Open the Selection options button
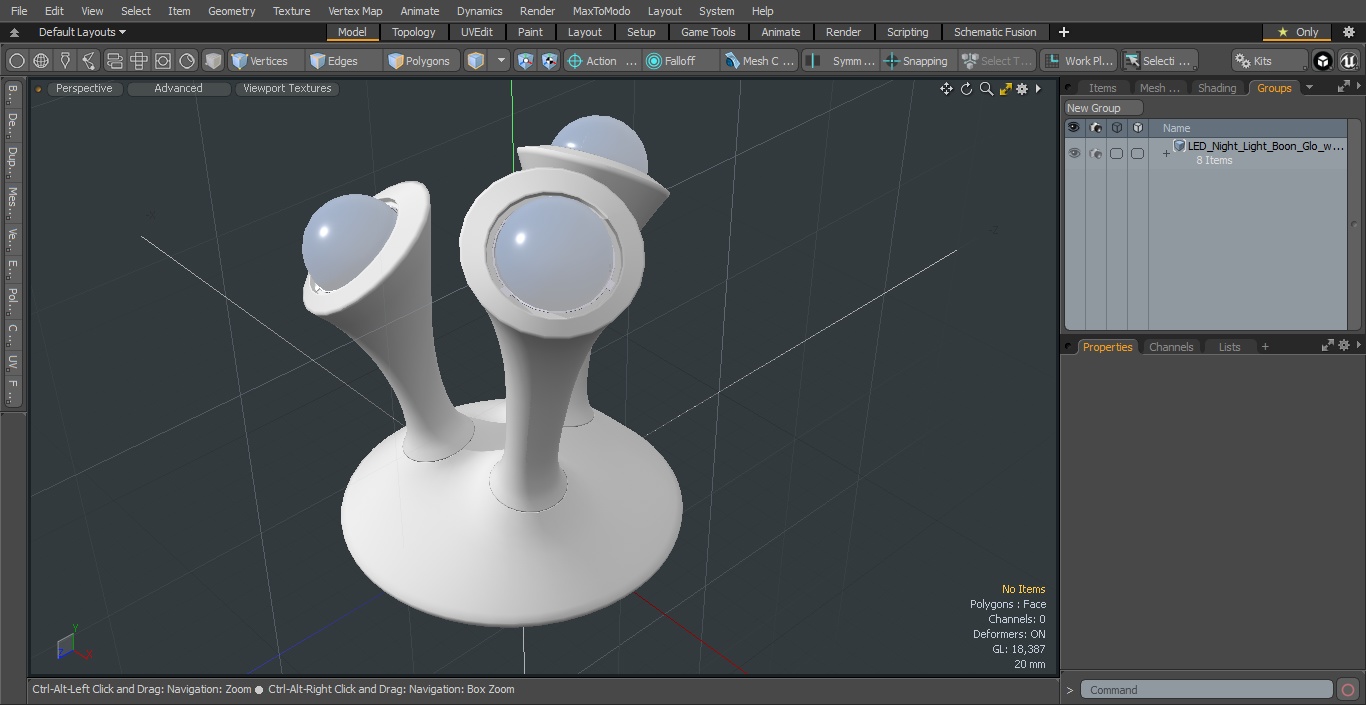Viewport: 1366px width, 705px height. click(1158, 61)
